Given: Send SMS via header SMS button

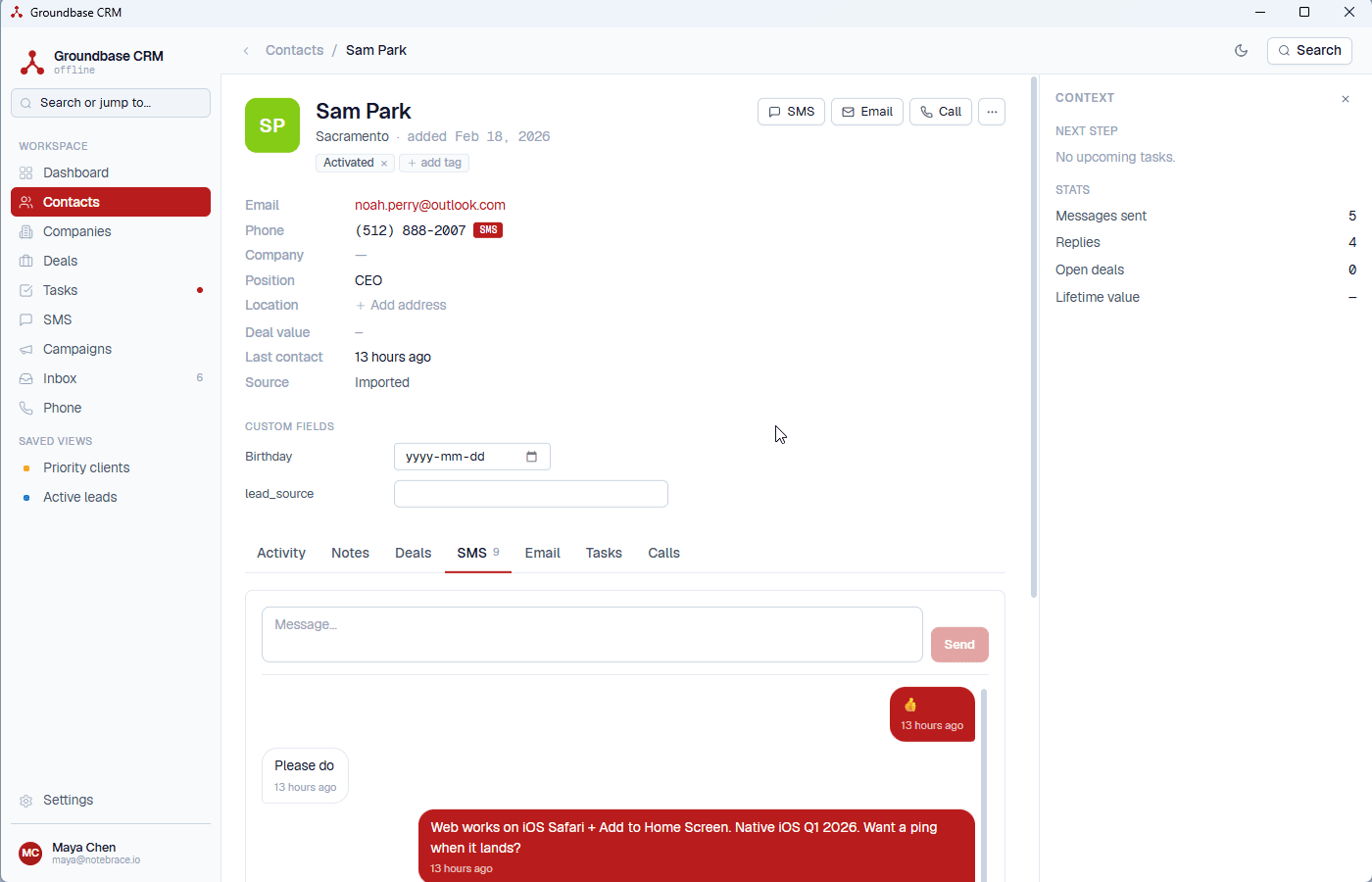Looking at the screenshot, I should [791, 112].
